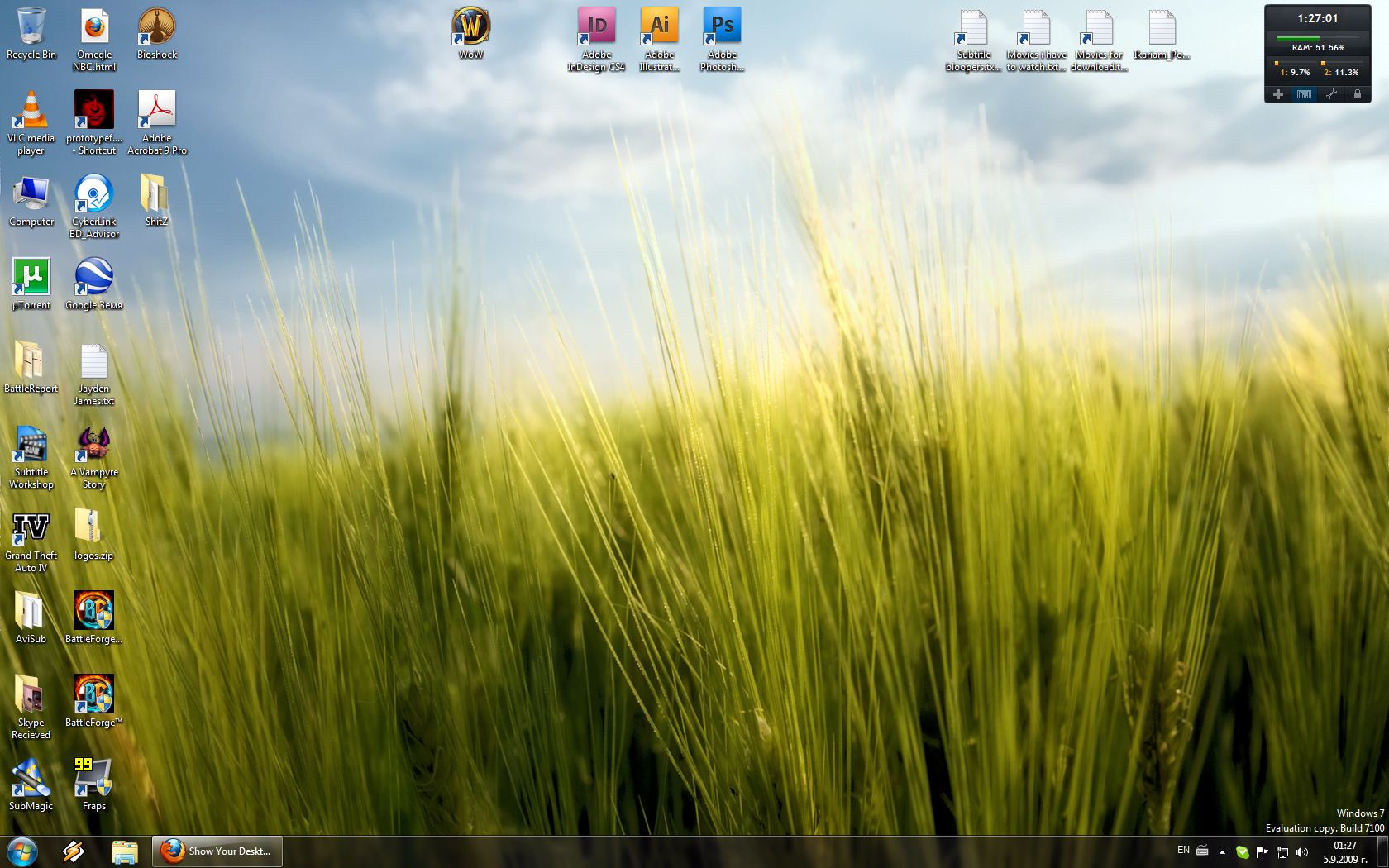Click the taskbar clock showing 01:27
This screenshot has width=1389, height=868.
(1344, 851)
